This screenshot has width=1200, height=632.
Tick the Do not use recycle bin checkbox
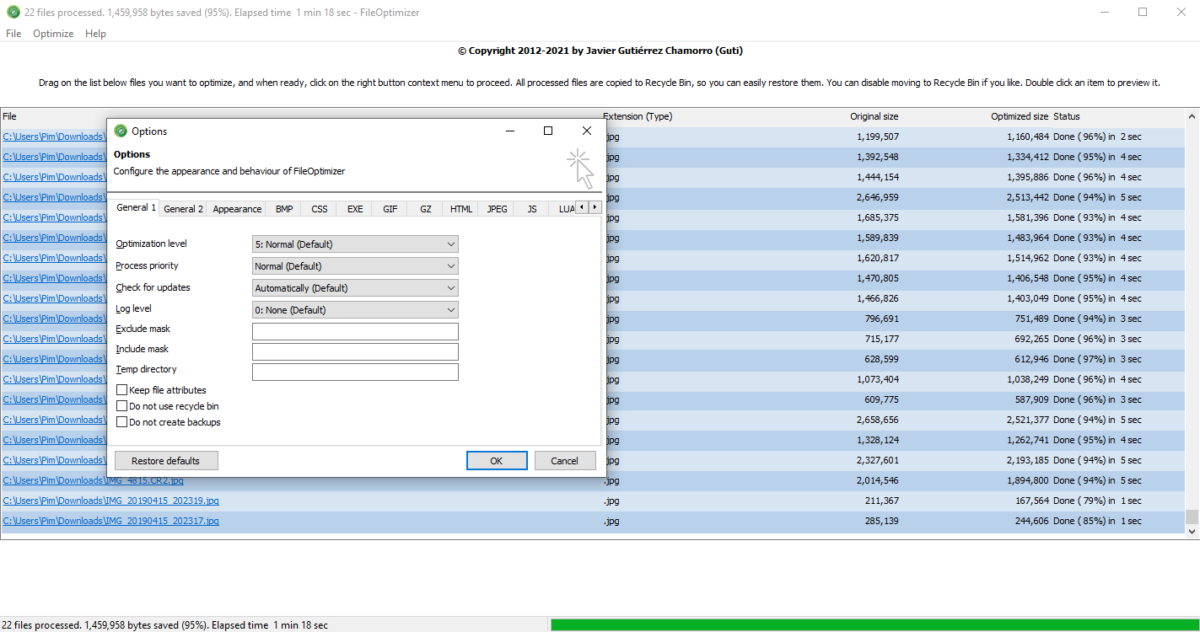(122, 406)
